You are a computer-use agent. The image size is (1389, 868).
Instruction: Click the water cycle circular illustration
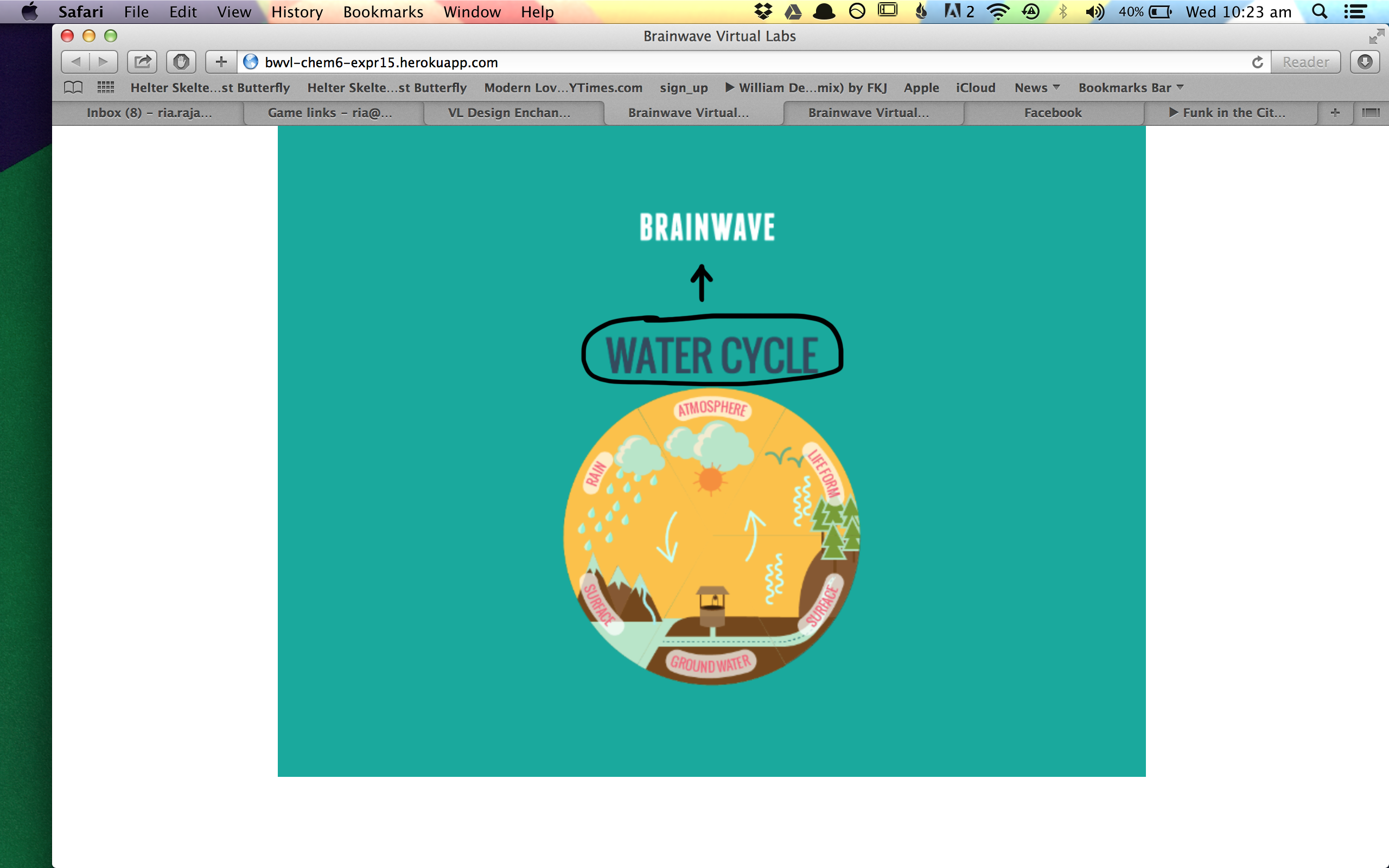click(711, 537)
